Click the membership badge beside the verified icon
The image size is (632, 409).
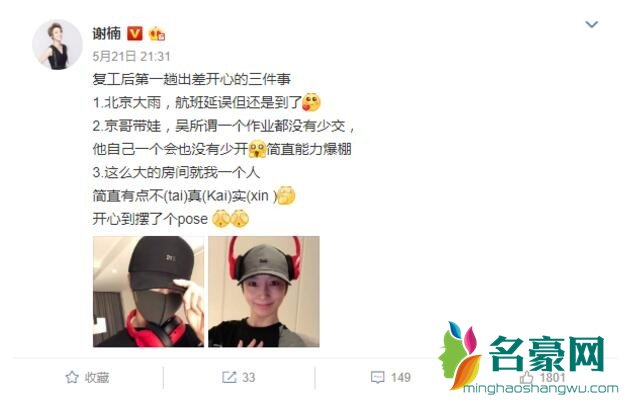coord(157,34)
